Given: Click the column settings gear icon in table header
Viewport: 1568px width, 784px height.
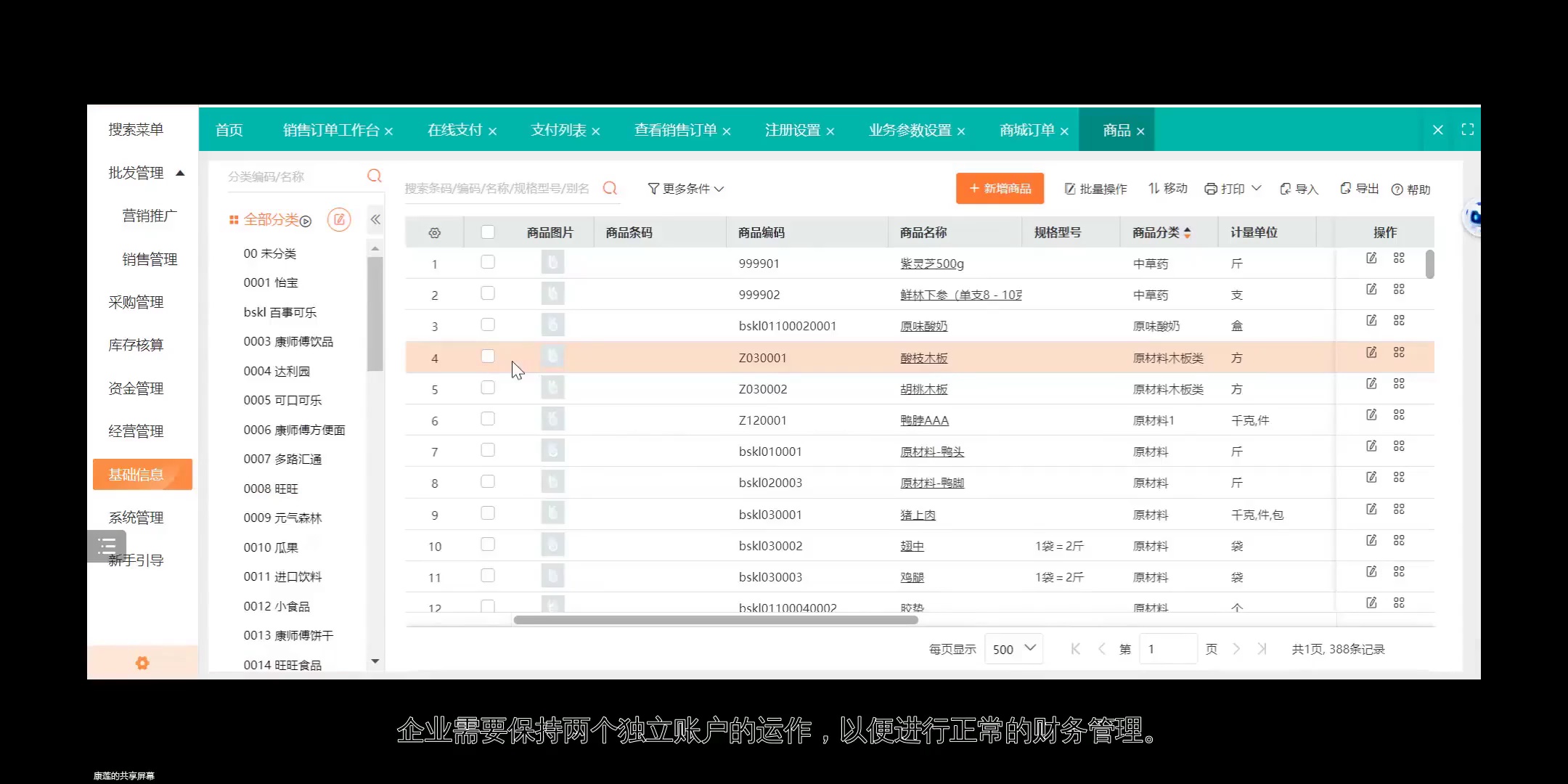Looking at the screenshot, I should pos(434,232).
